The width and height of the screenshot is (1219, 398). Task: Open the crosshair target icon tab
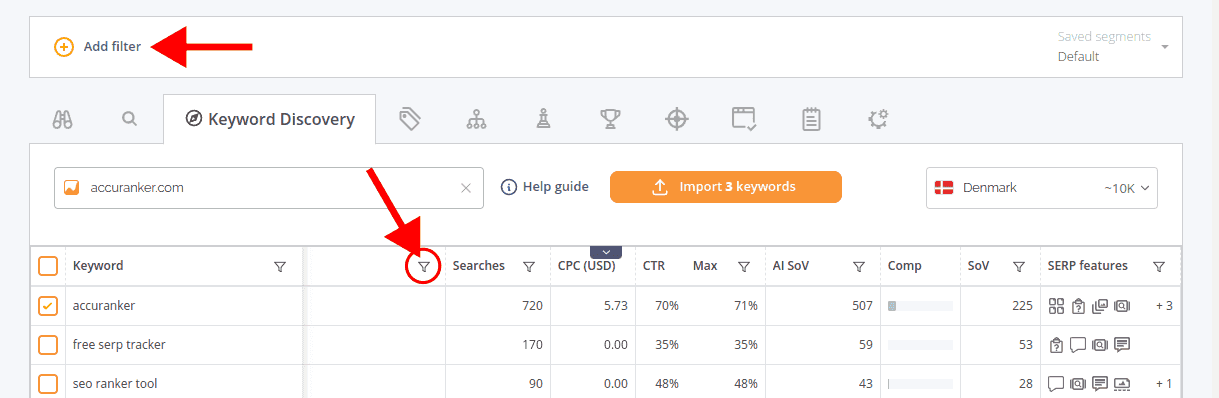tap(677, 119)
